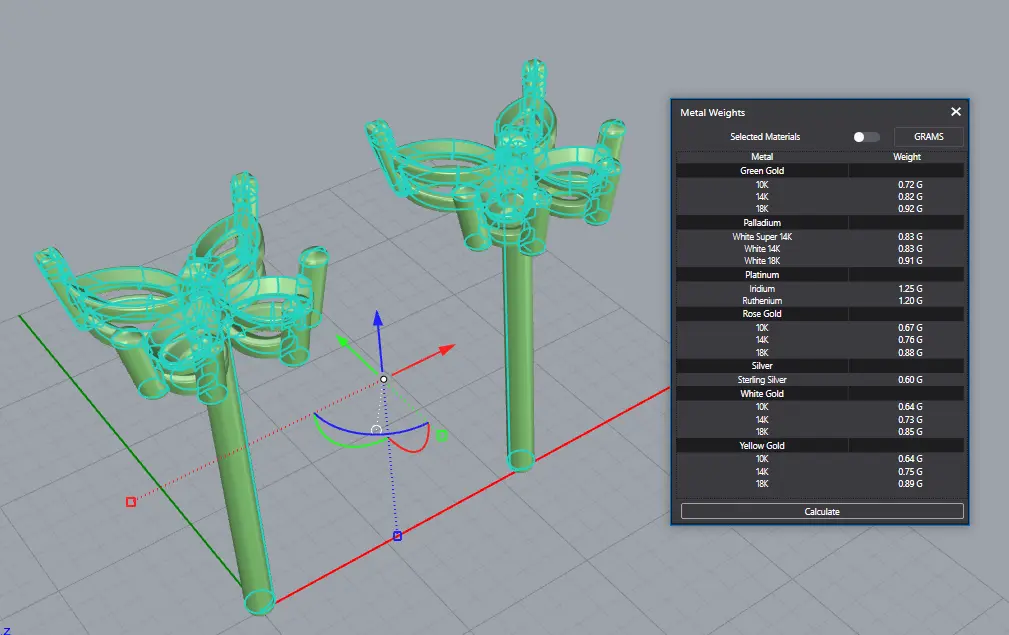Image resolution: width=1009 pixels, height=635 pixels.
Task: Toggle the Selected Materials switch
Action: pos(866,137)
